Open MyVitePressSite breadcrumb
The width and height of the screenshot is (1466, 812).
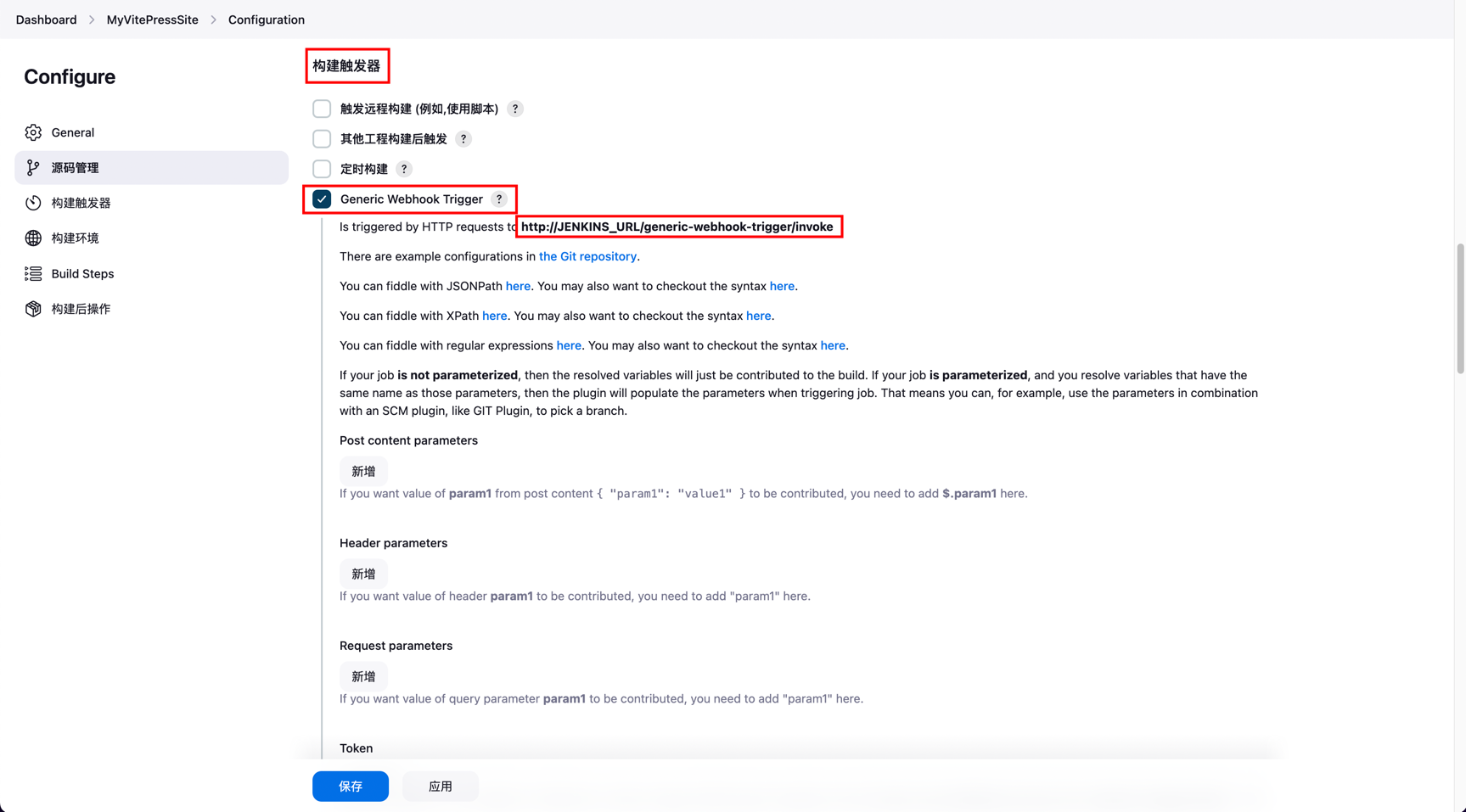click(152, 20)
